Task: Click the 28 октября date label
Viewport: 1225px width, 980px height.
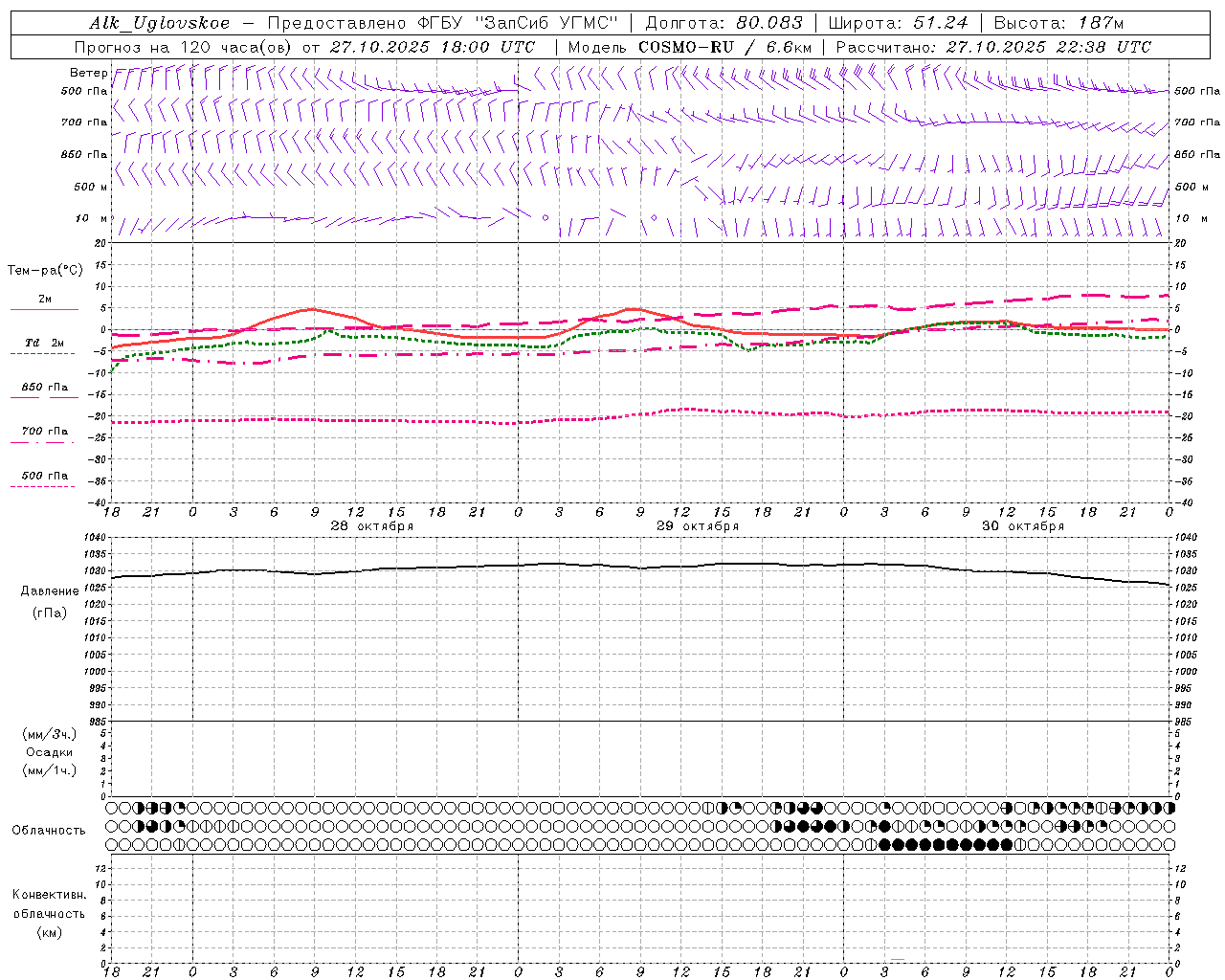Action: (x=372, y=526)
